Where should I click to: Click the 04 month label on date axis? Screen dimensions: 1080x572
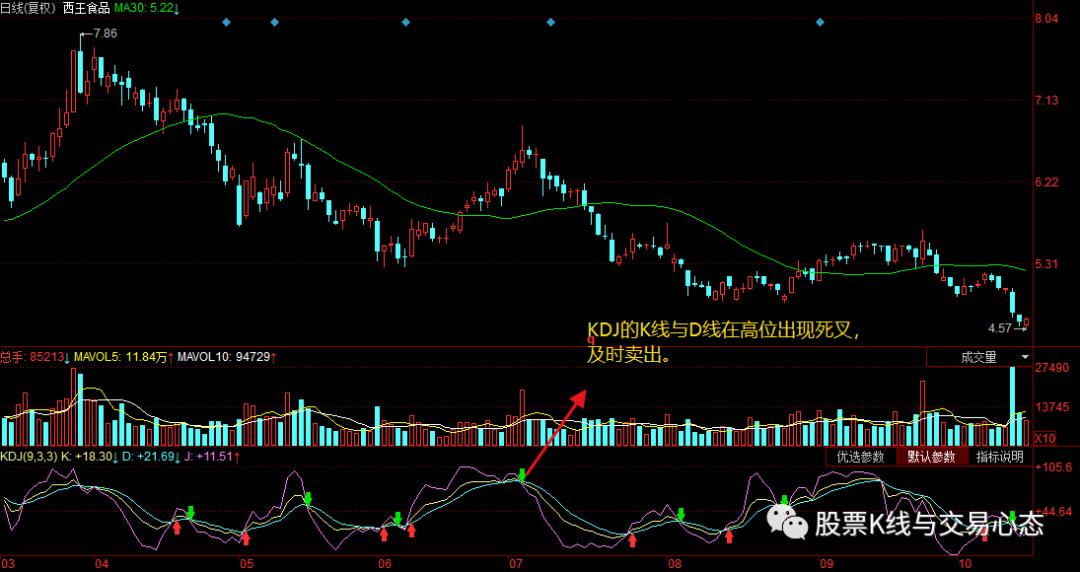pyautogui.click(x=102, y=564)
